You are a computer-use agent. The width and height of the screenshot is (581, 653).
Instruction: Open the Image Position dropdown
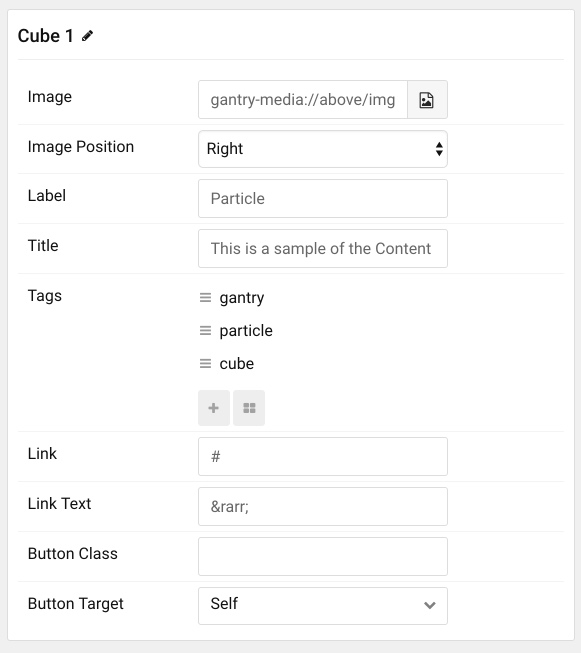pos(323,149)
